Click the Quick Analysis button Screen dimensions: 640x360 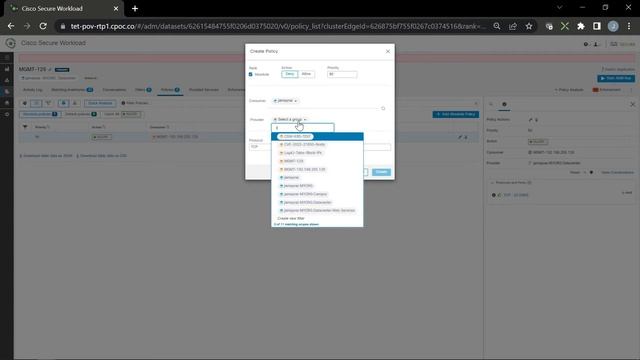(x=100, y=103)
